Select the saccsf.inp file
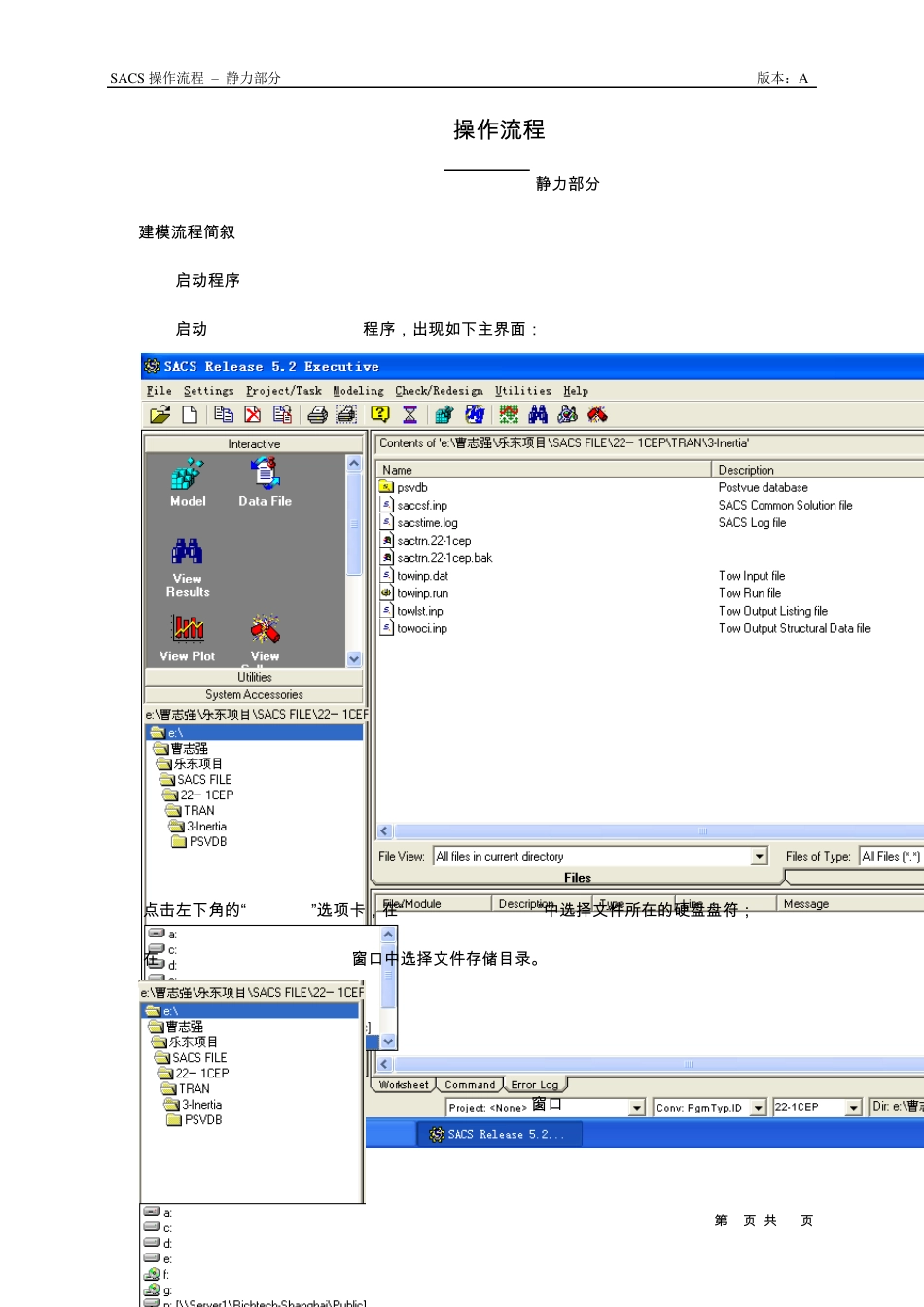 (413, 506)
